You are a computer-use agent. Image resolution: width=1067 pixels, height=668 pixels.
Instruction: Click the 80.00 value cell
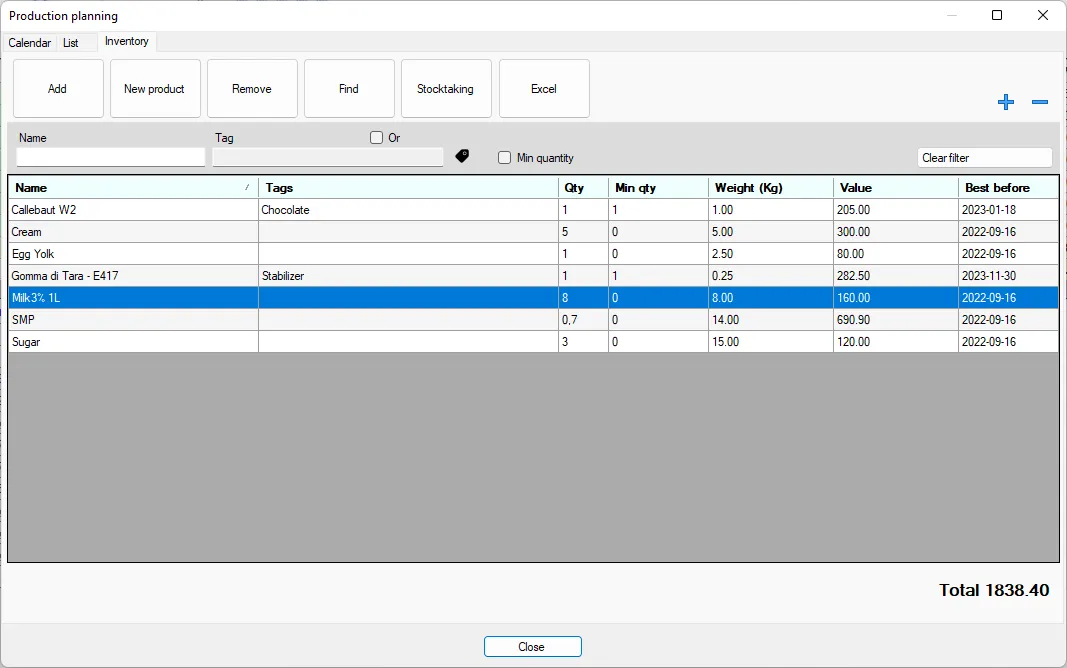896,254
